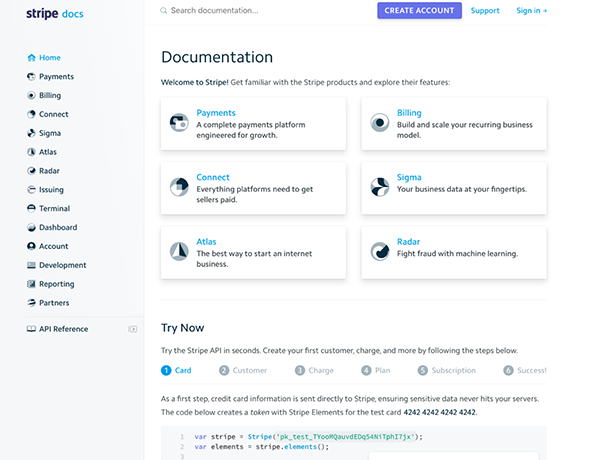Click the Terminal icon in sidebar

31,208
